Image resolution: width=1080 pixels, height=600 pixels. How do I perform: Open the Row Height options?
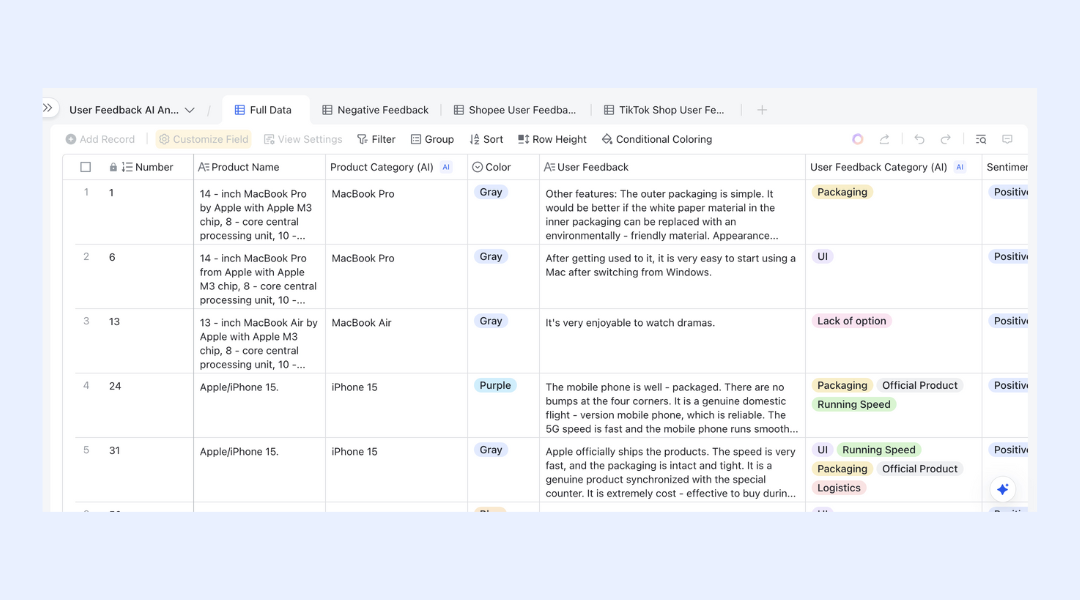click(552, 139)
